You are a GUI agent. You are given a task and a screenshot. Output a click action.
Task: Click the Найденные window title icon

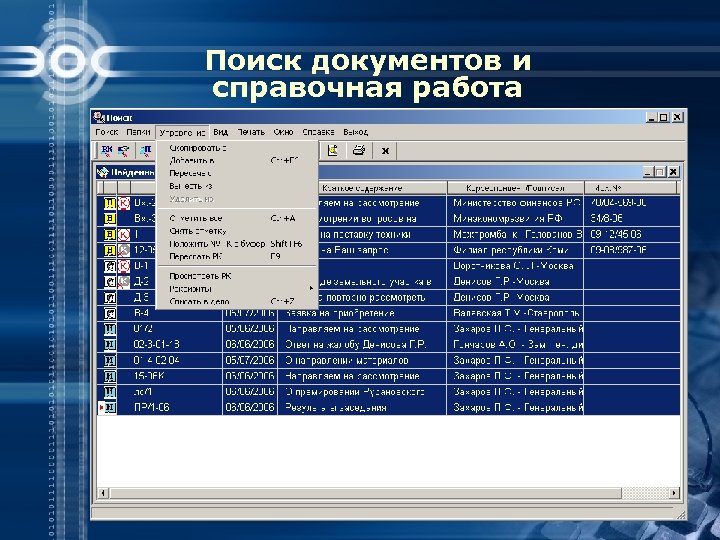tap(103, 172)
